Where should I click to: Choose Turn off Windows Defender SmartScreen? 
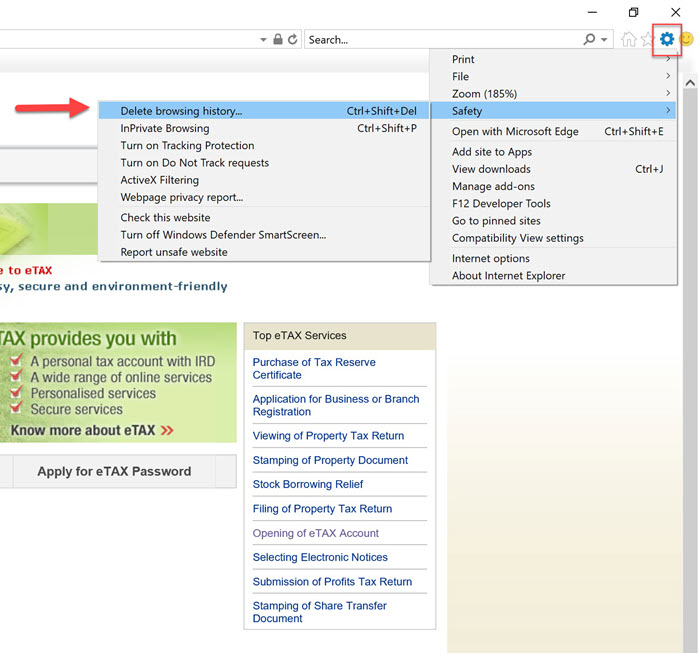(x=264, y=235)
